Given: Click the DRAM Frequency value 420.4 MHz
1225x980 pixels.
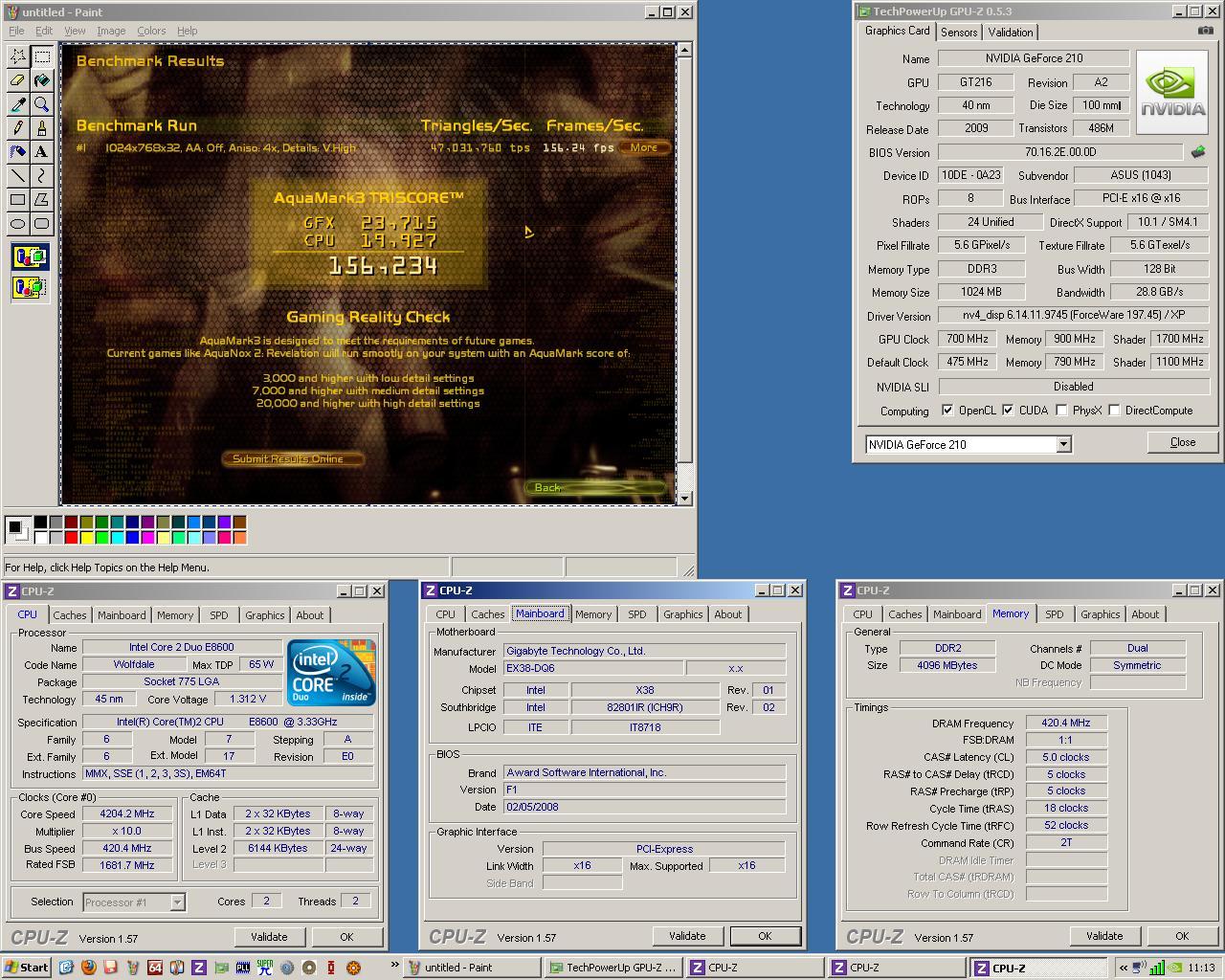Looking at the screenshot, I should (1066, 723).
